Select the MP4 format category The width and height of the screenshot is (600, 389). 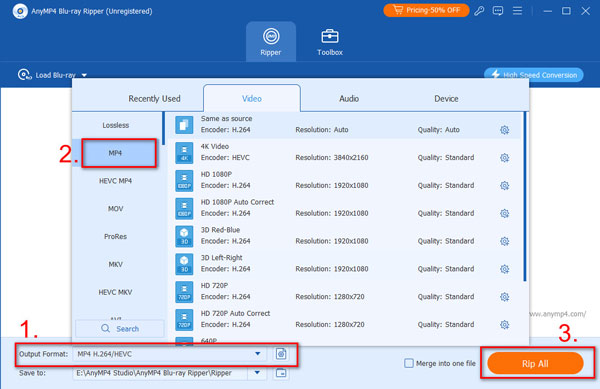116,153
